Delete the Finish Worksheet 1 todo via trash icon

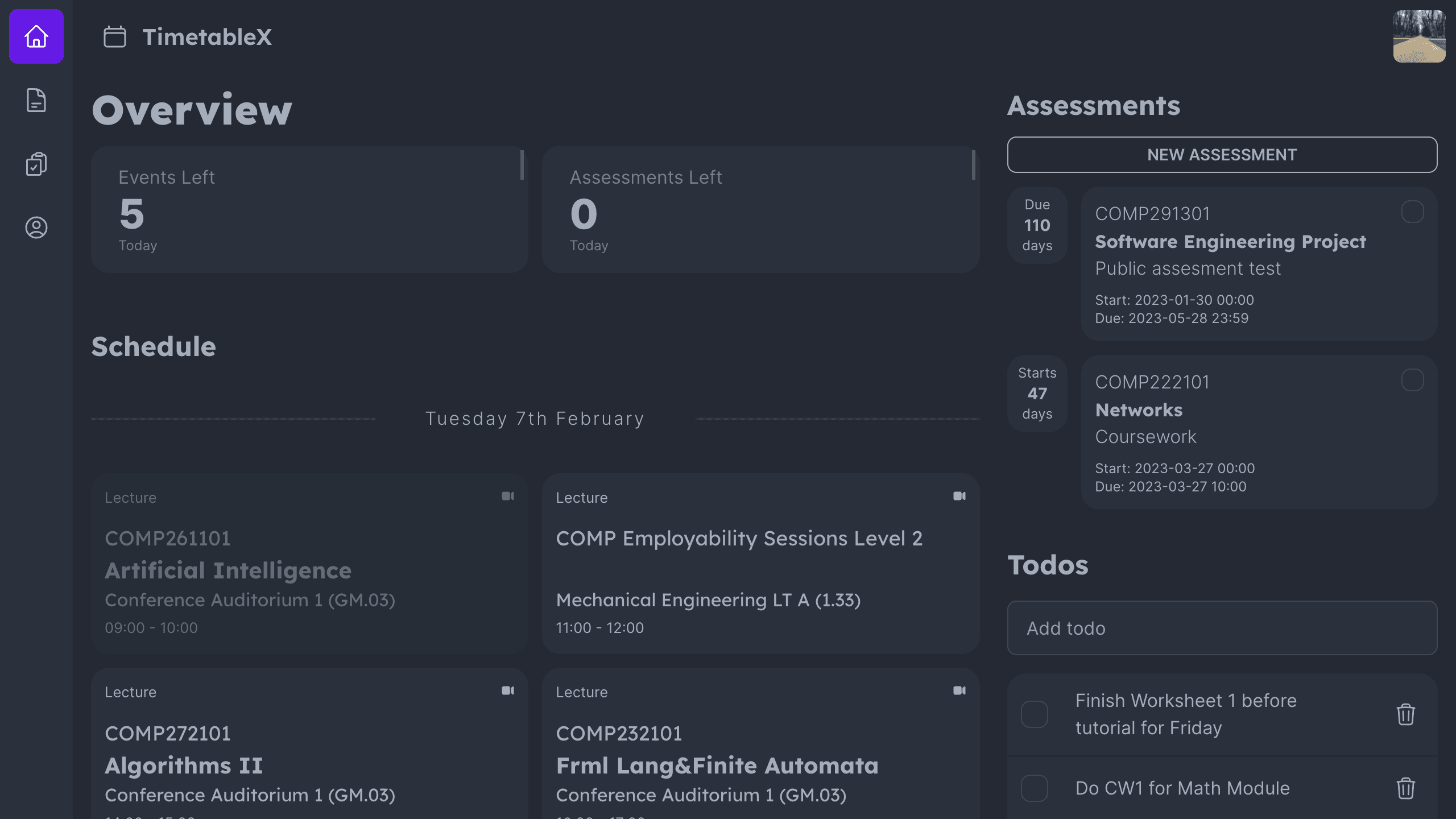click(1405, 714)
